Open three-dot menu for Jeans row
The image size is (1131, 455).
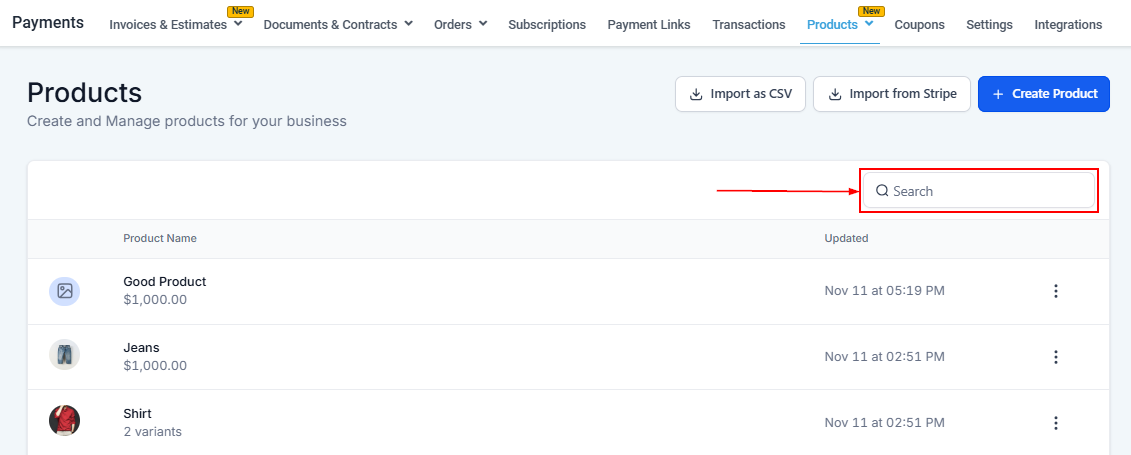[1055, 357]
